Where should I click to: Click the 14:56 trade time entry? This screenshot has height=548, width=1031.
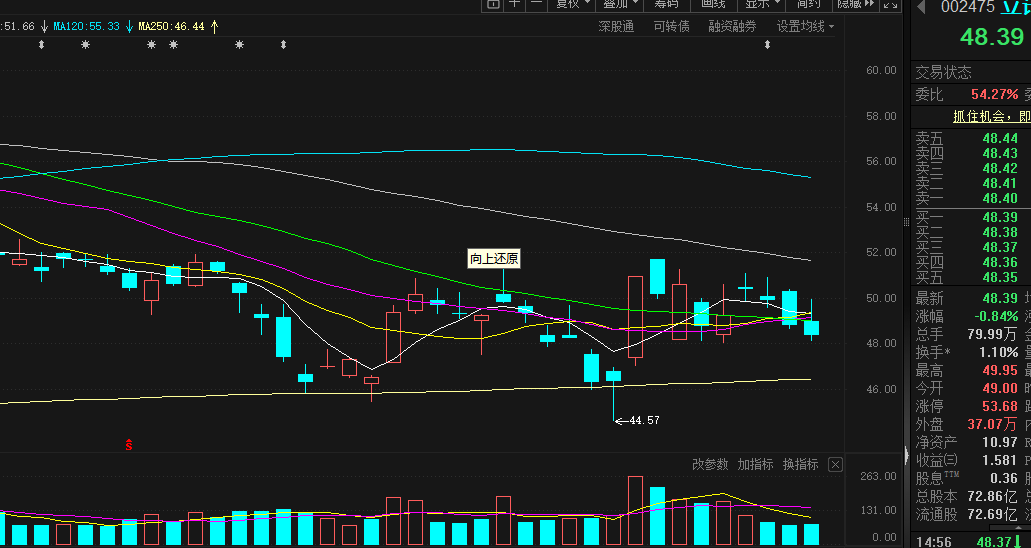[934, 541]
